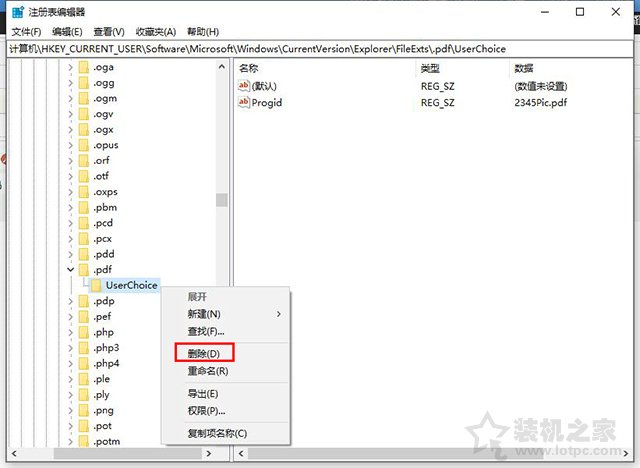Click the .pbm folder icon
The width and height of the screenshot is (640, 468).
[x=84, y=207]
